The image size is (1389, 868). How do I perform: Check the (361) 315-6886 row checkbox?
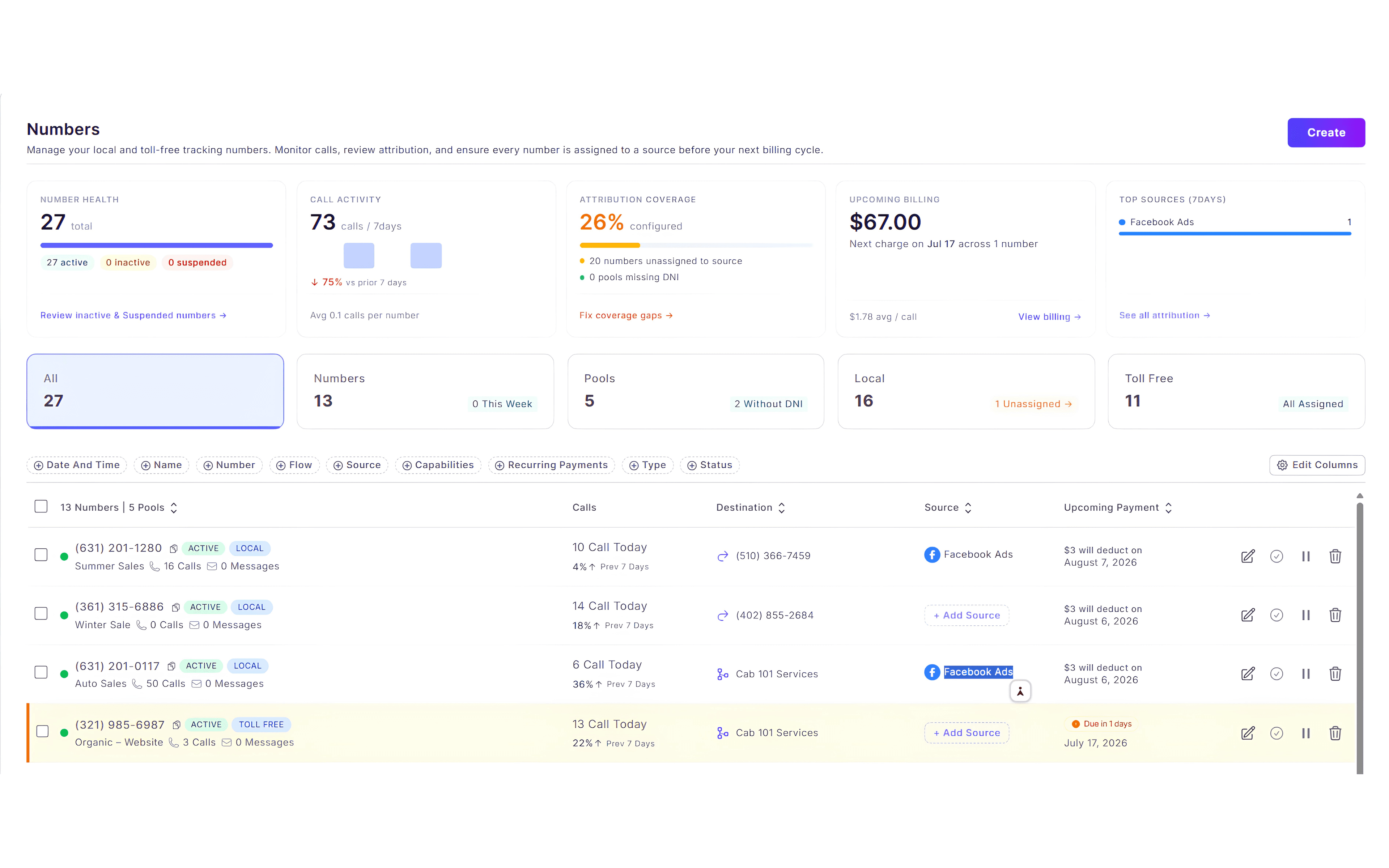pos(41,613)
